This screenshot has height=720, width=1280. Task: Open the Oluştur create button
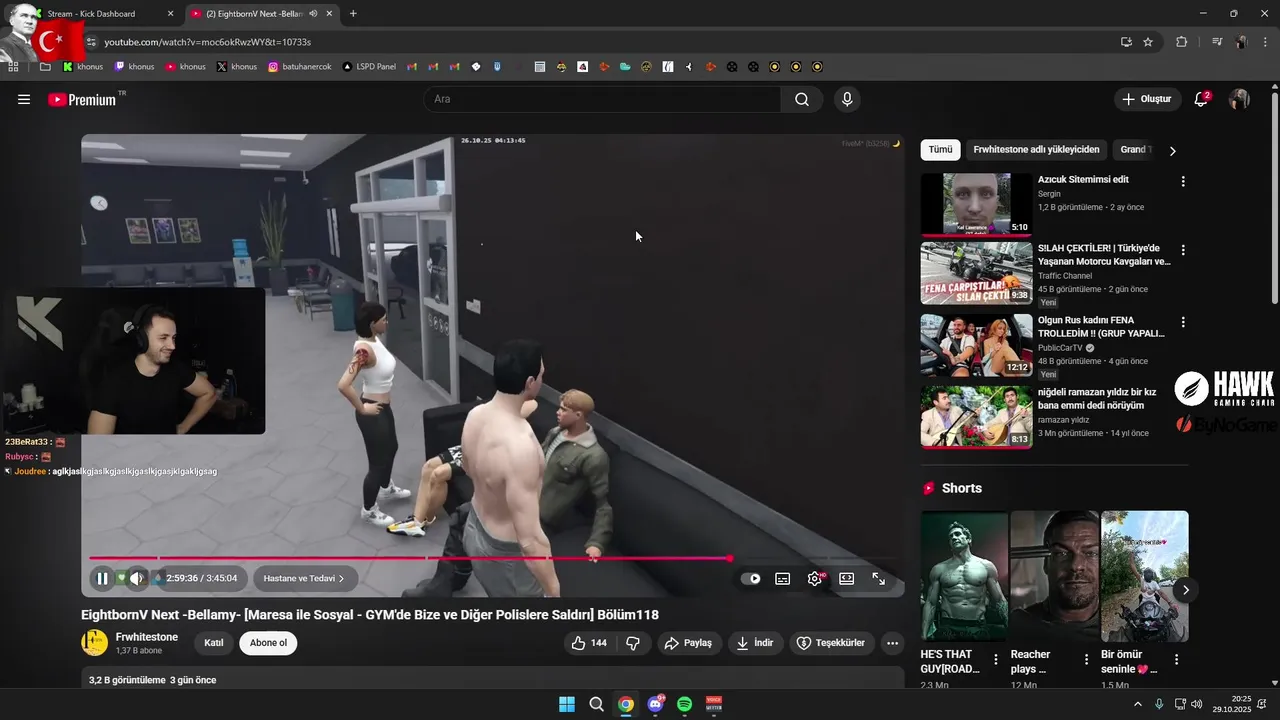click(x=1146, y=99)
